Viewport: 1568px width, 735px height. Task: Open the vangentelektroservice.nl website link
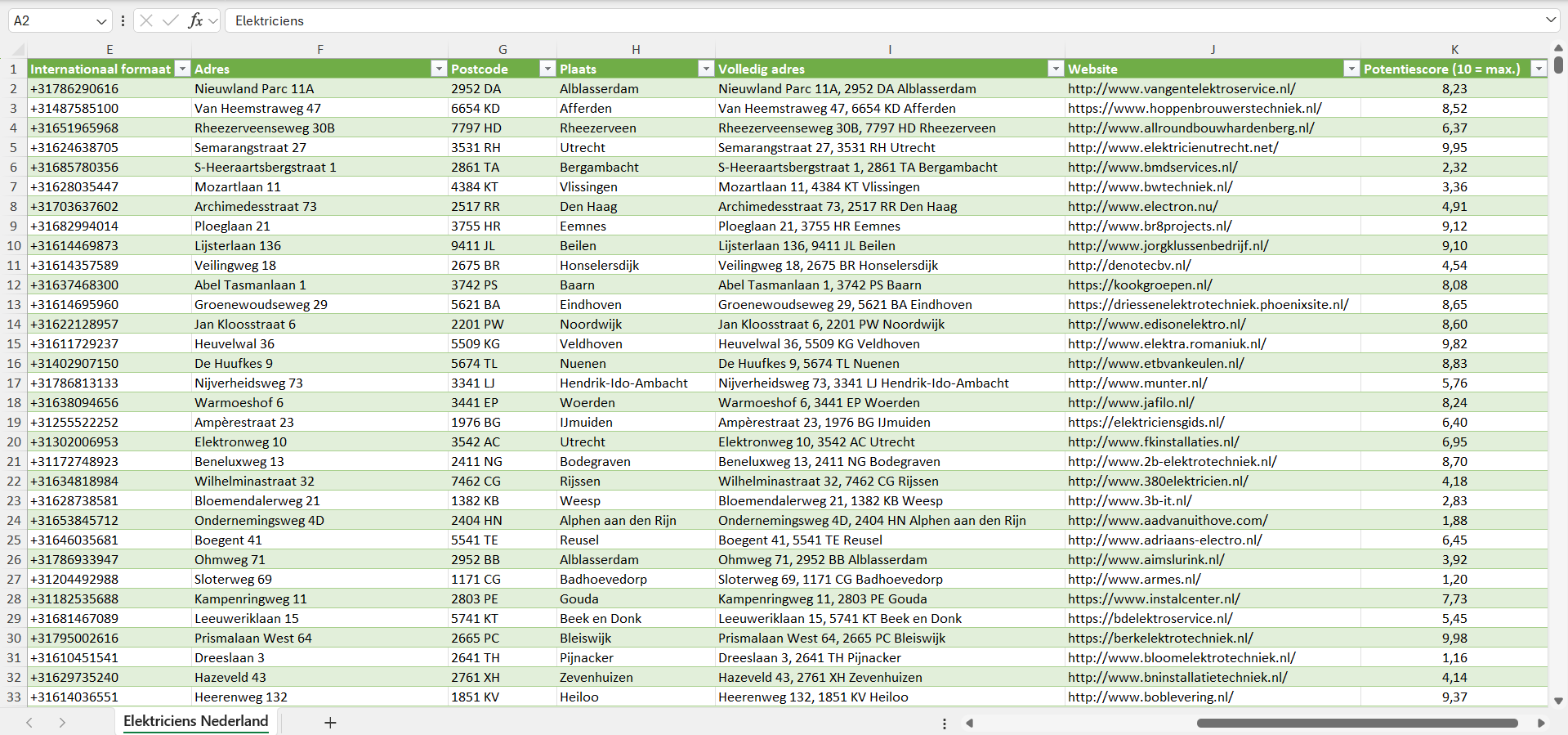1182,88
